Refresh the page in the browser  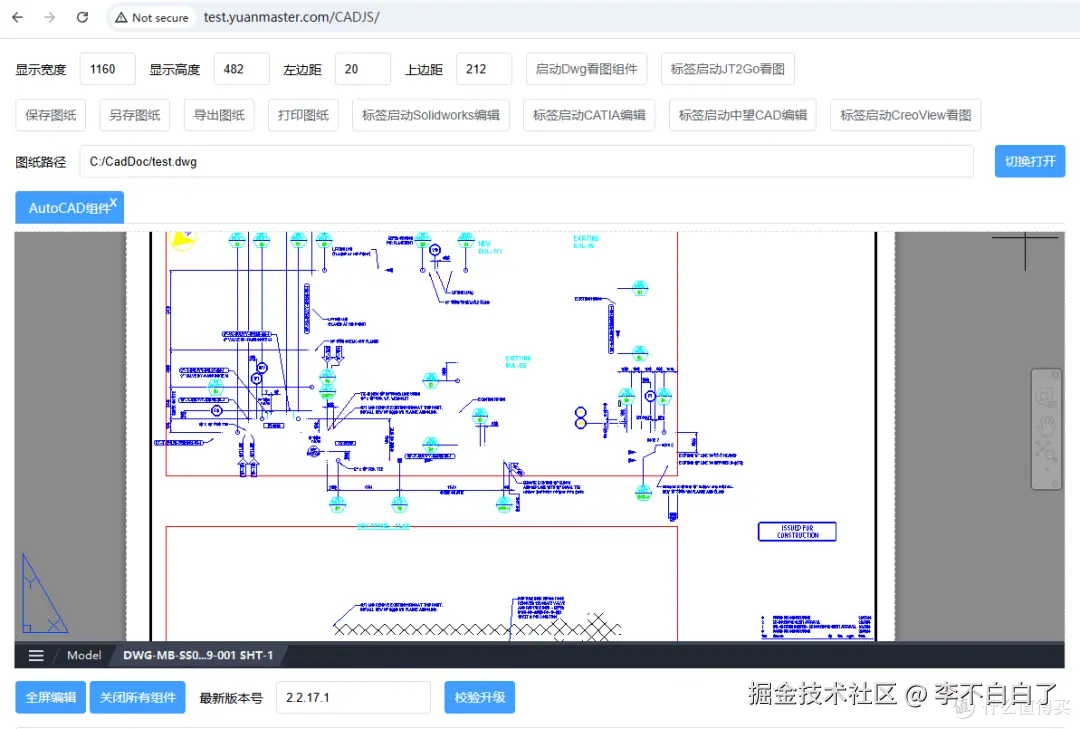[82, 16]
